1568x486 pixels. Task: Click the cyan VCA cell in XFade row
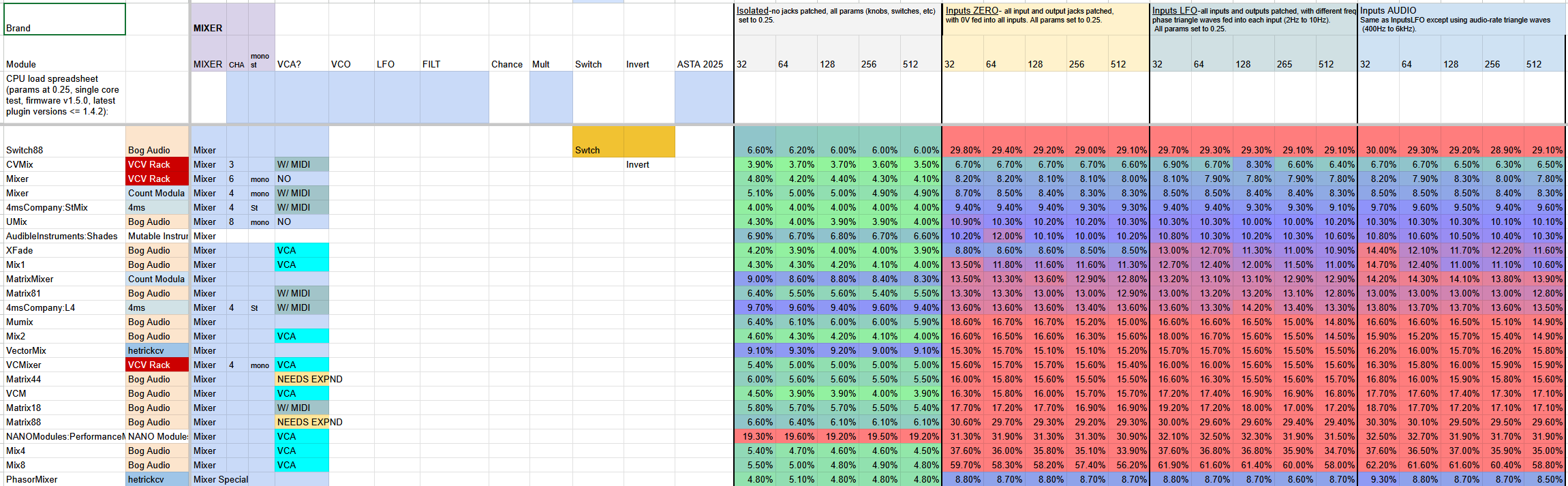click(302, 250)
